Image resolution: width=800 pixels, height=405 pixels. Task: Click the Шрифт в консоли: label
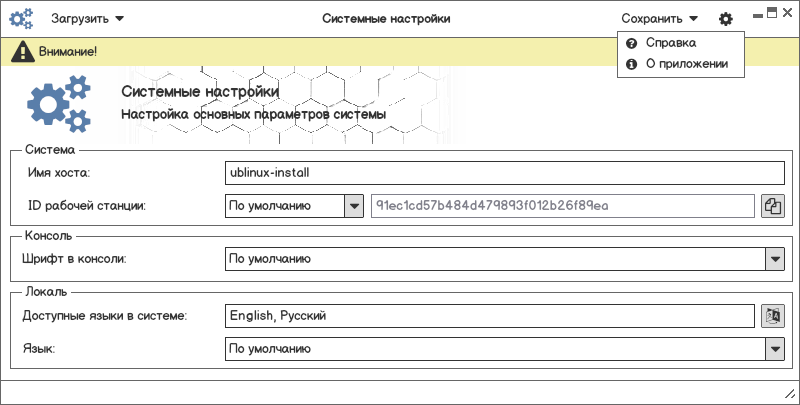(74, 259)
